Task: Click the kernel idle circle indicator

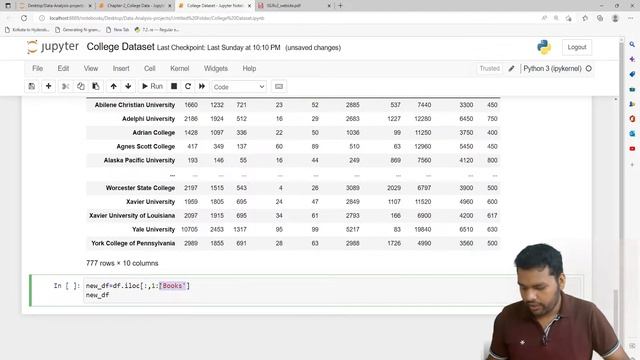Action: point(589,69)
